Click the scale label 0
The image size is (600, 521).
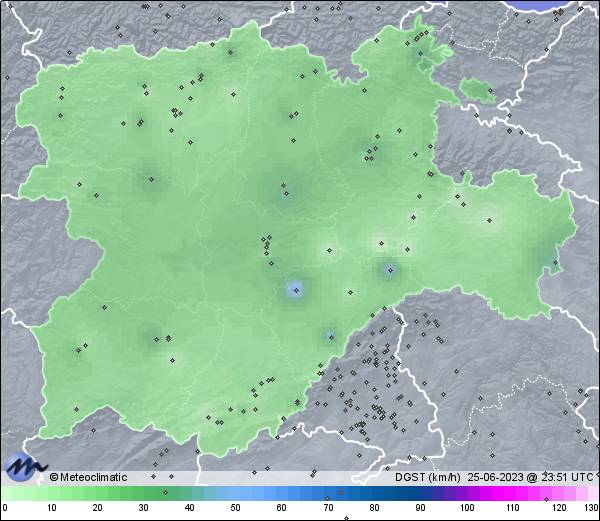pos(4,508)
